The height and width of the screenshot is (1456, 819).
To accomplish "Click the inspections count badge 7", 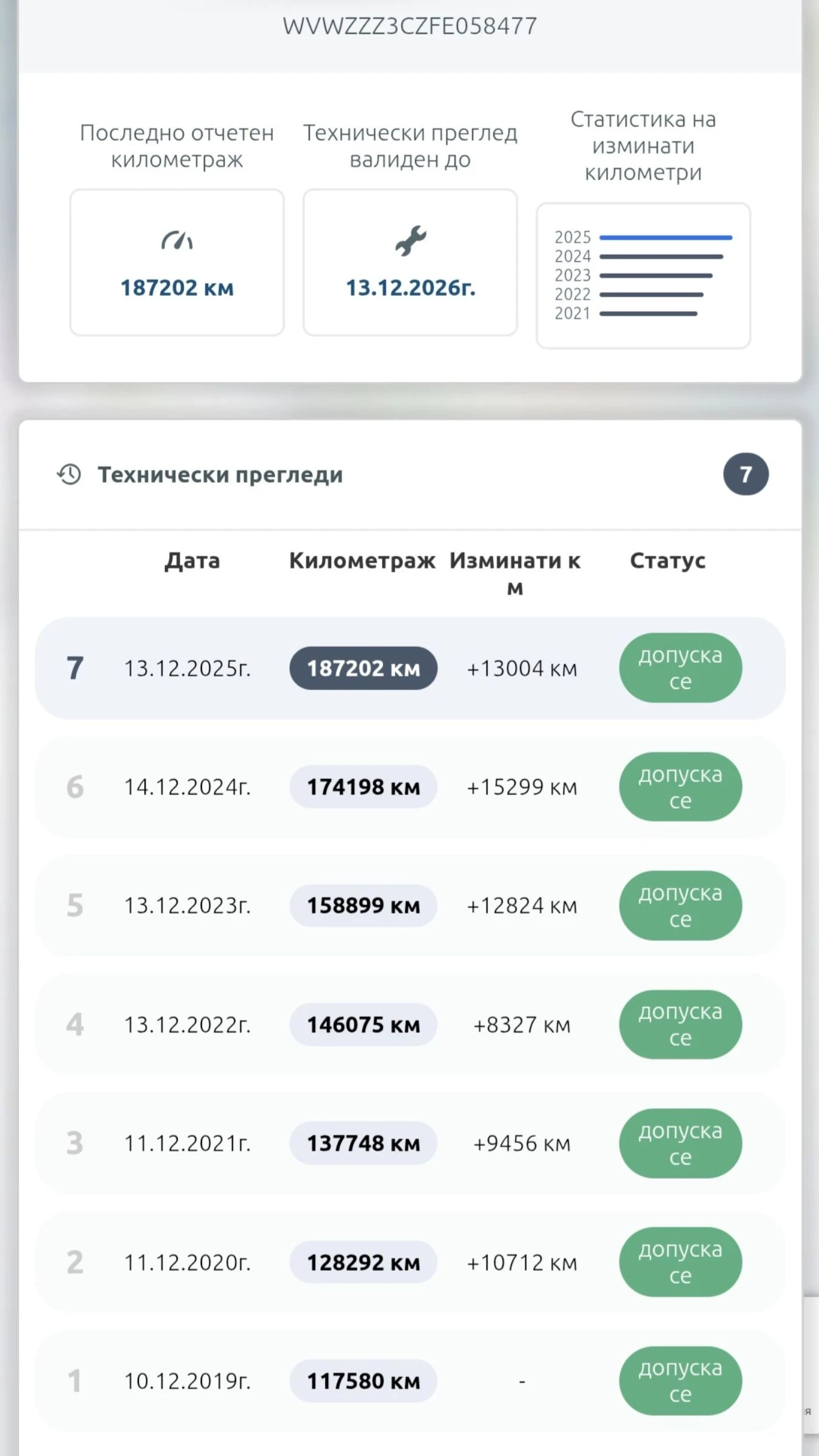I will click(x=746, y=474).
